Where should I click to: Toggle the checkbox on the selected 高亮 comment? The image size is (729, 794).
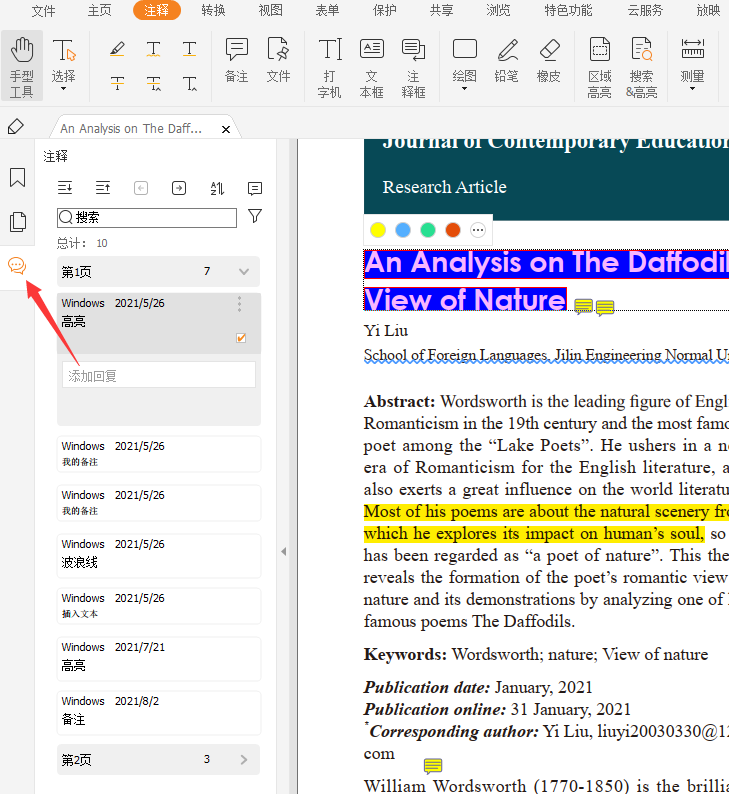(x=241, y=338)
